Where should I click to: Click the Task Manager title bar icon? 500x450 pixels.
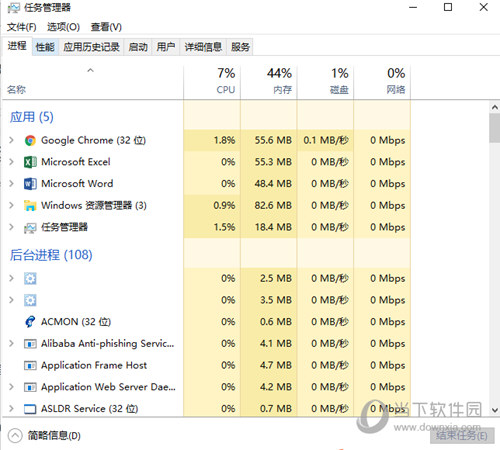coord(14,7)
